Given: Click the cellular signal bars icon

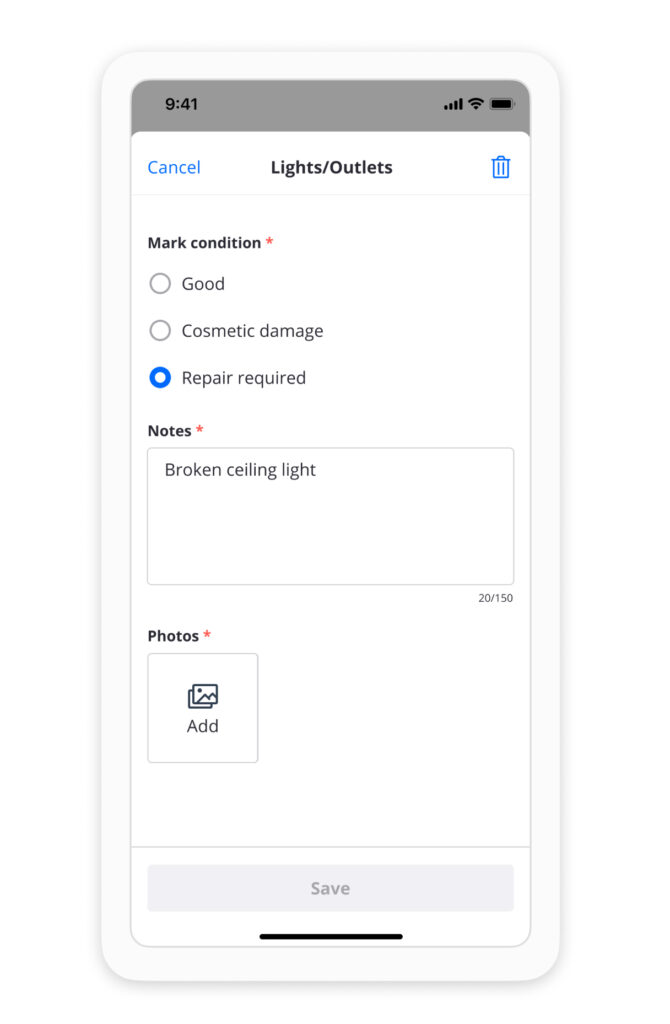Looking at the screenshot, I should pos(453,104).
